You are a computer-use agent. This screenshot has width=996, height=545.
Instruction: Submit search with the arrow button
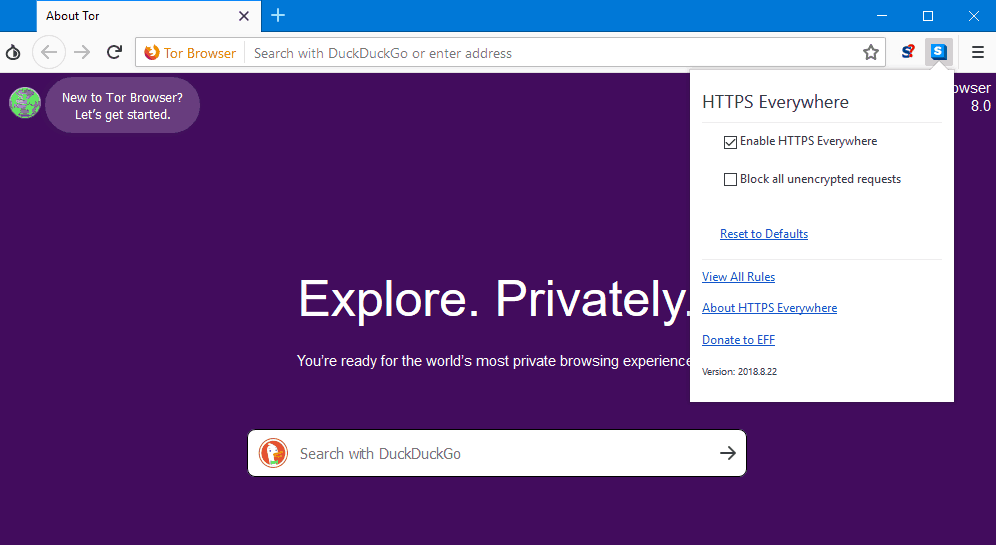[x=728, y=453]
